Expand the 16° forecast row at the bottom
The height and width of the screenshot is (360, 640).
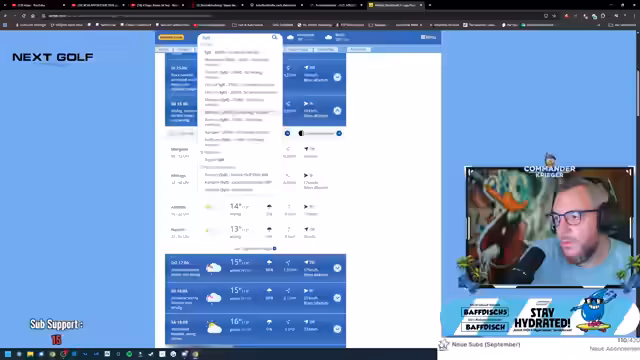pos(337,329)
